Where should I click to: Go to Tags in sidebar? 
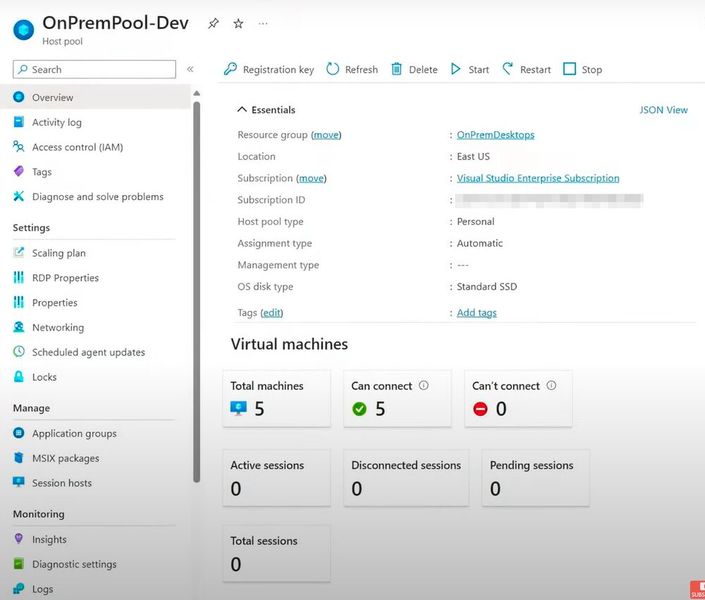(42, 172)
